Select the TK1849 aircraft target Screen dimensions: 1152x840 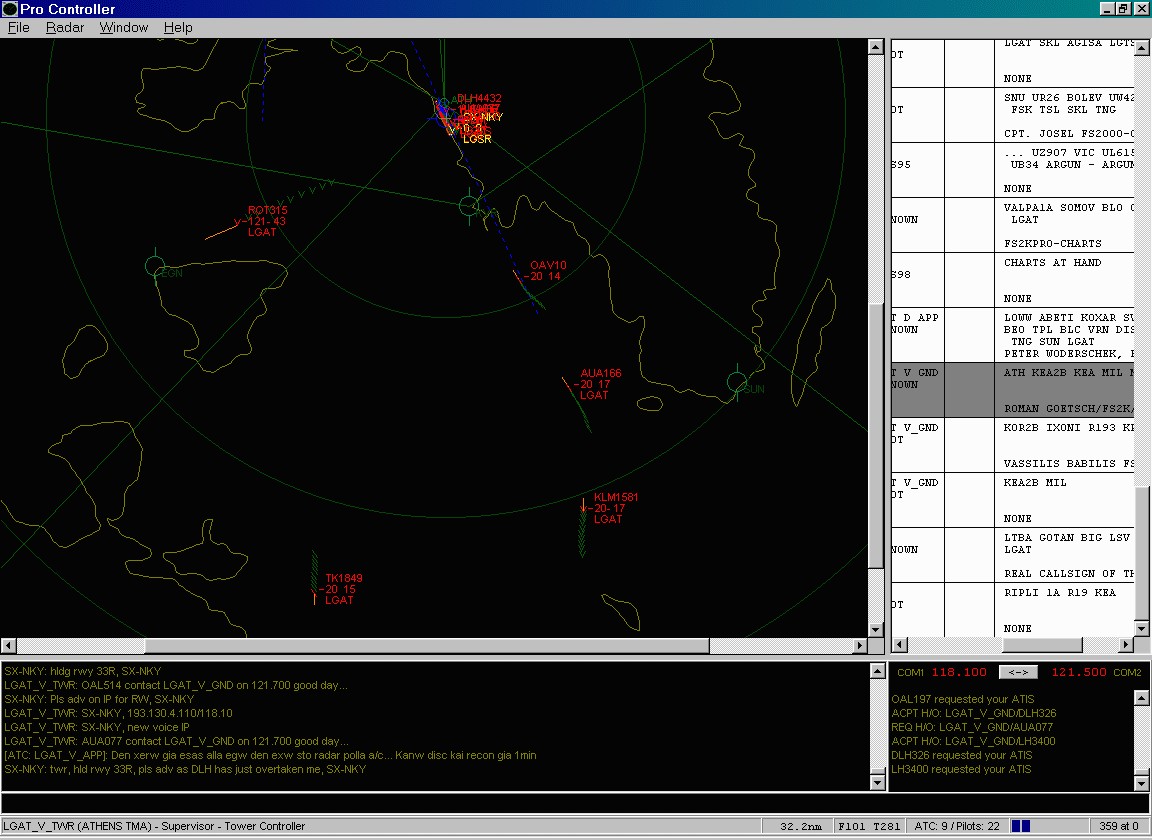click(x=314, y=592)
